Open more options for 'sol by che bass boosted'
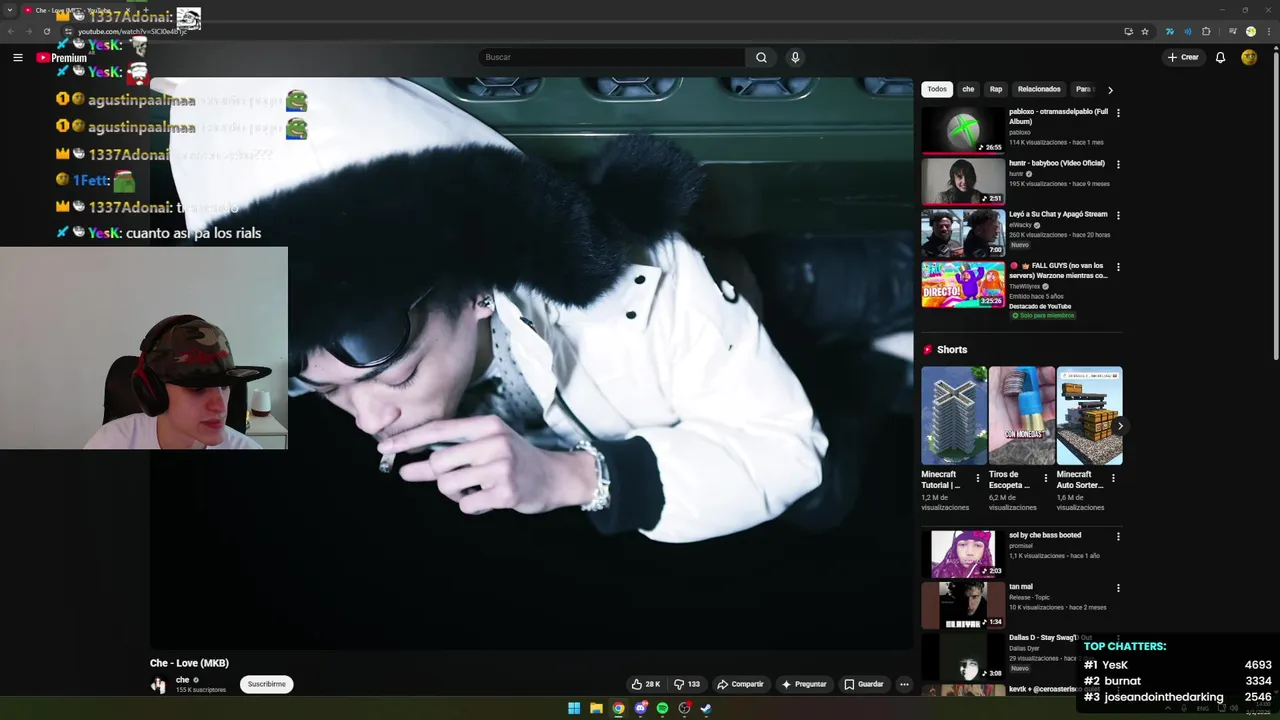Viewport: 1280px width, 720px height. click(1118, 537)
